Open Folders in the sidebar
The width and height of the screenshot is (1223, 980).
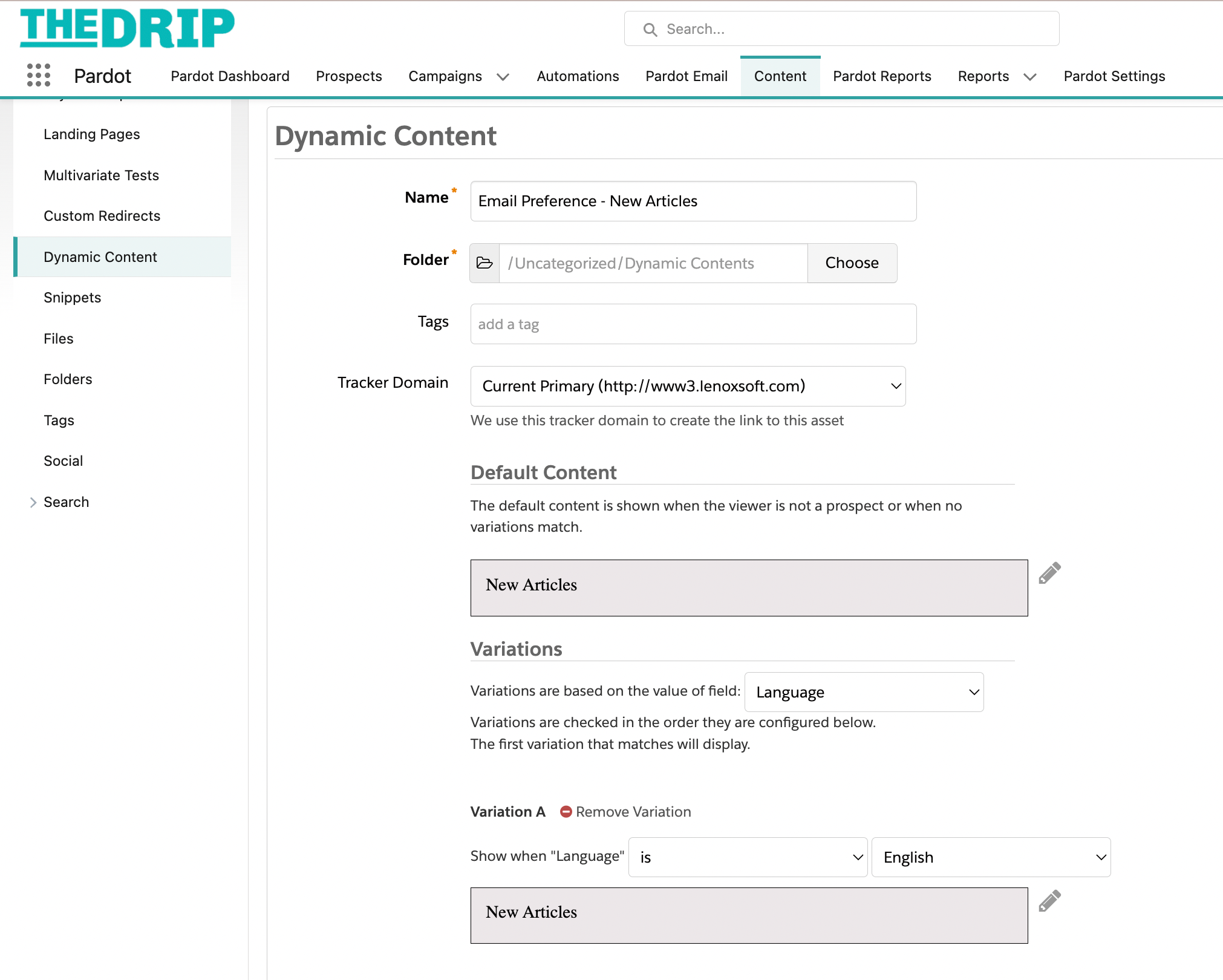click(68, 379)
